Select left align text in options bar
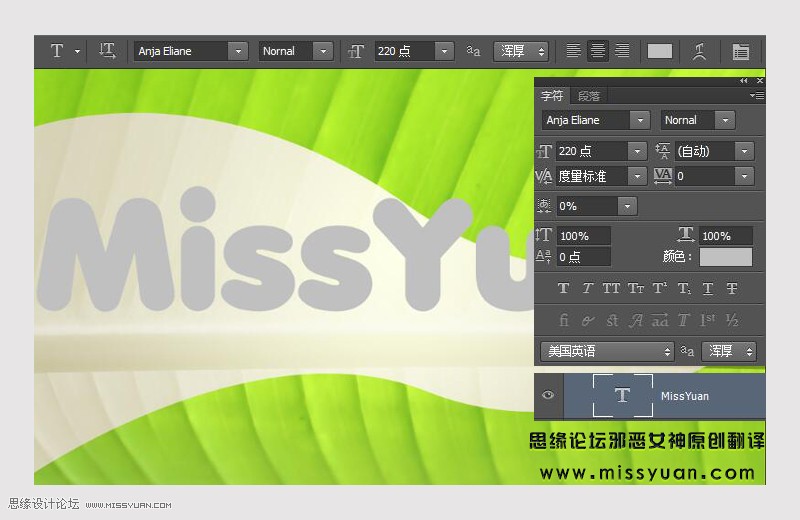Image resolution: width=800 pixels, height=520 pixels. (573, 51)
